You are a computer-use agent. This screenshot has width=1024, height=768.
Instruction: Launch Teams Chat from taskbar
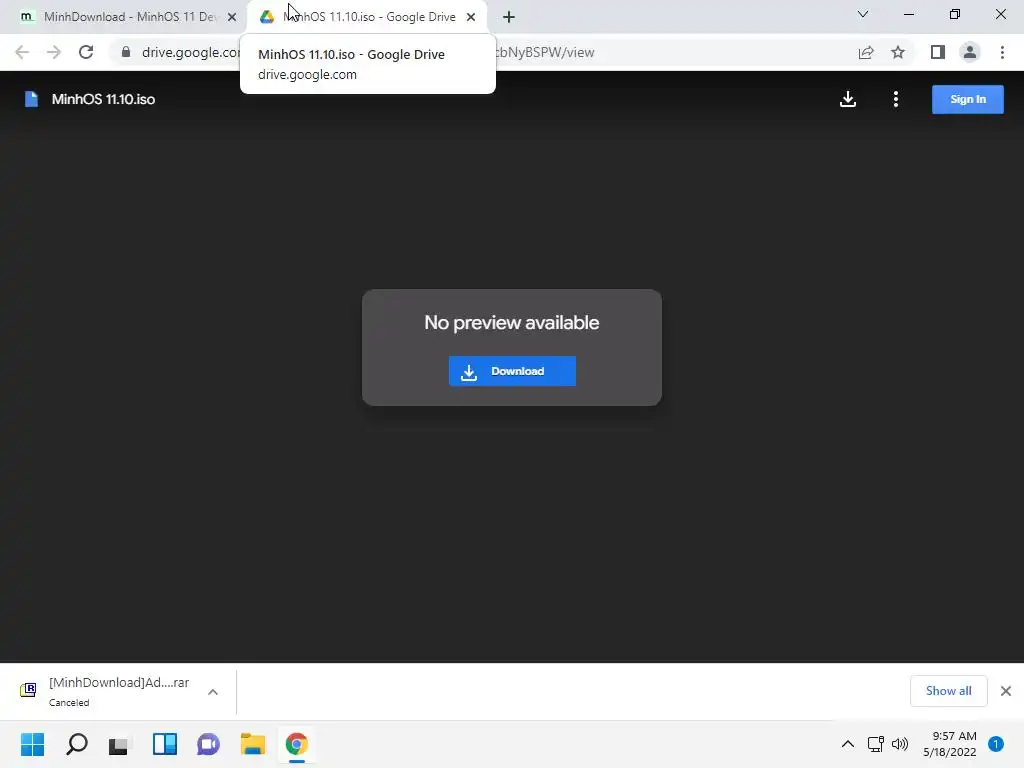208,744
